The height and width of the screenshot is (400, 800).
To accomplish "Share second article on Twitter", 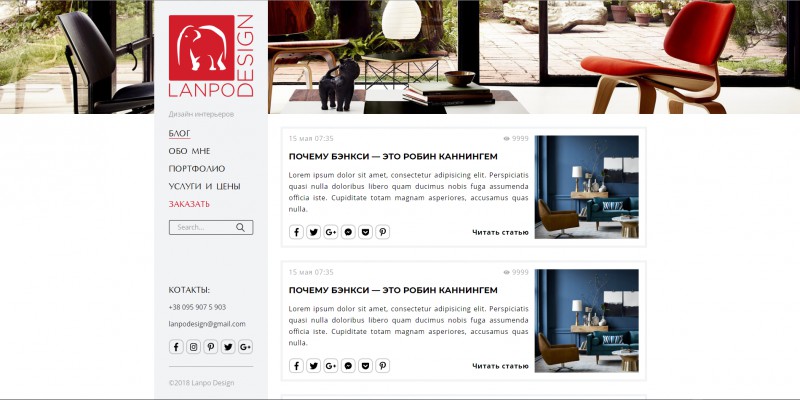I will (x=314, y=366).
